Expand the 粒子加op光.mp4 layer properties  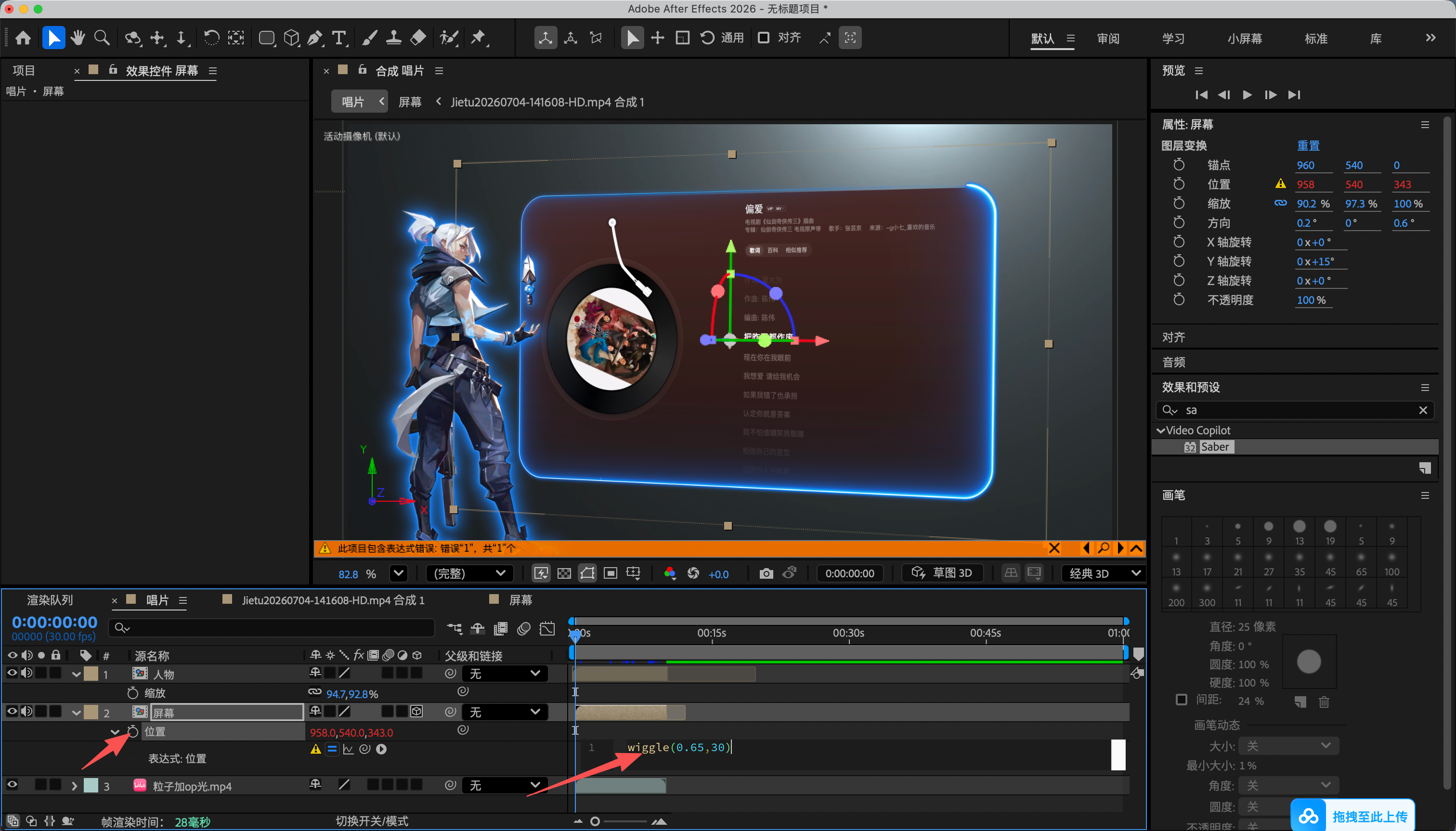[74, 786]
